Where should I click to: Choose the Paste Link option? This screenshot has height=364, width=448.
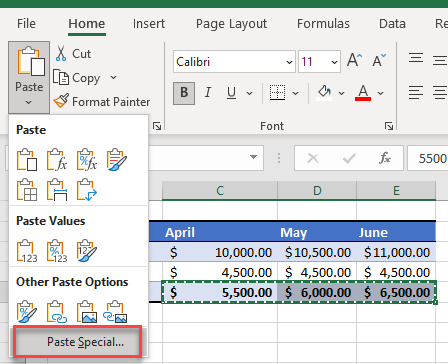point(57,312)
